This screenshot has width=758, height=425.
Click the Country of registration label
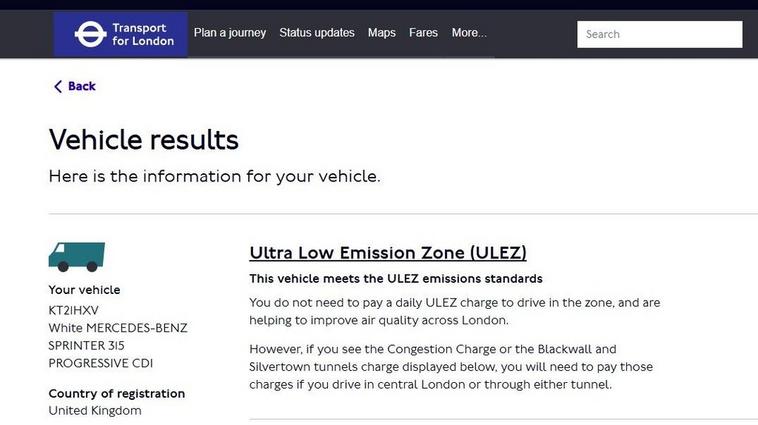[x=117, y=394]
